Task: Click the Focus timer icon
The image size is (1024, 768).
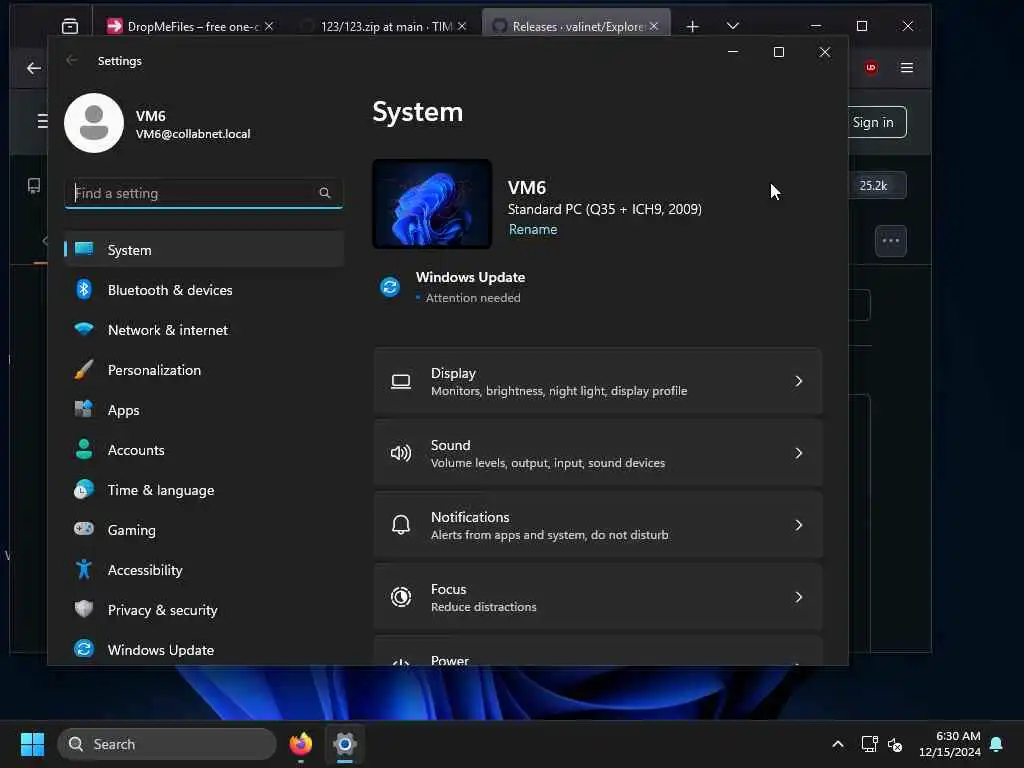Action: coord(401,596)
